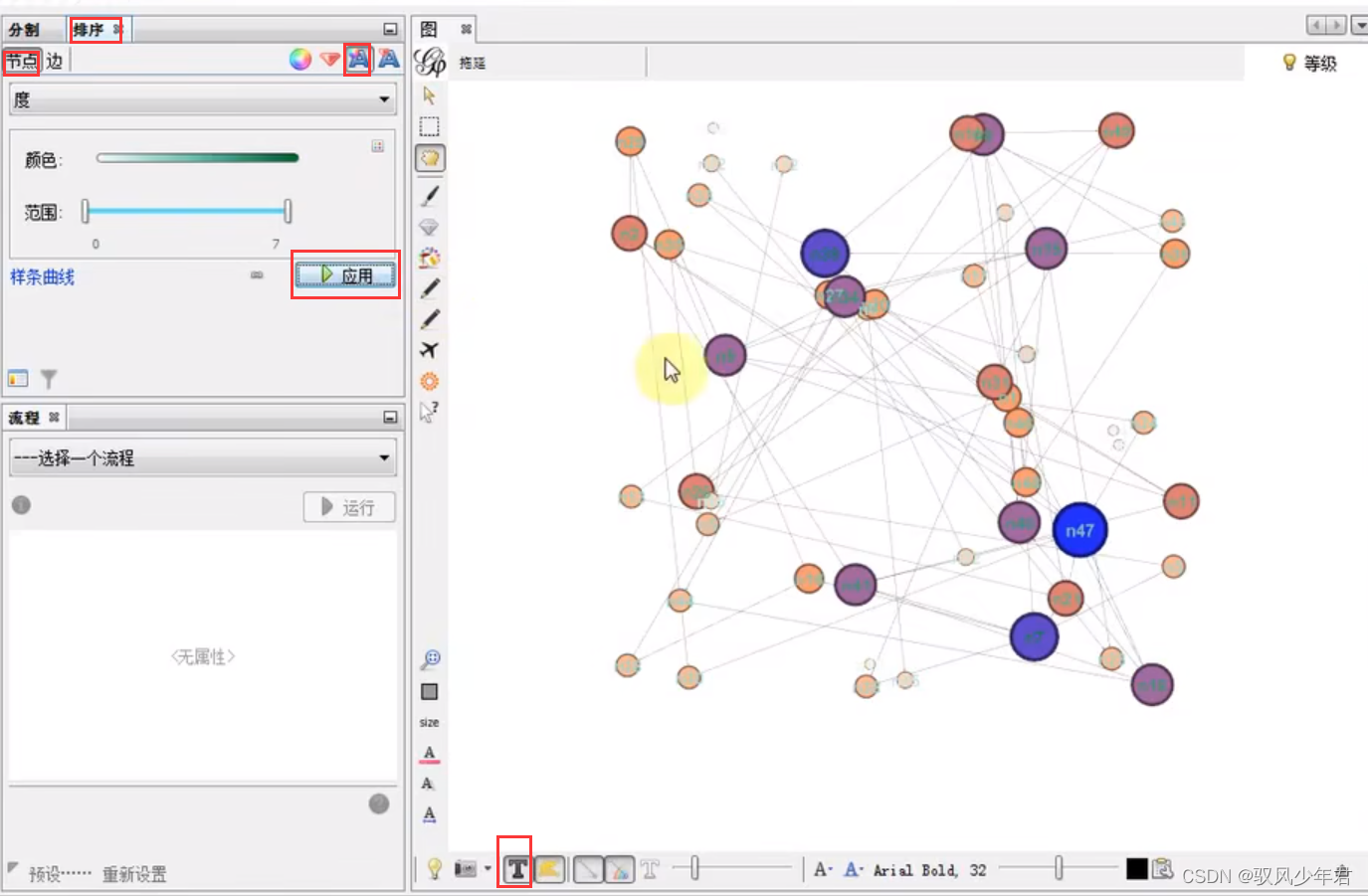
Task: Open the 选择一个流程 dropdown
Action: [x=203, y=457]
